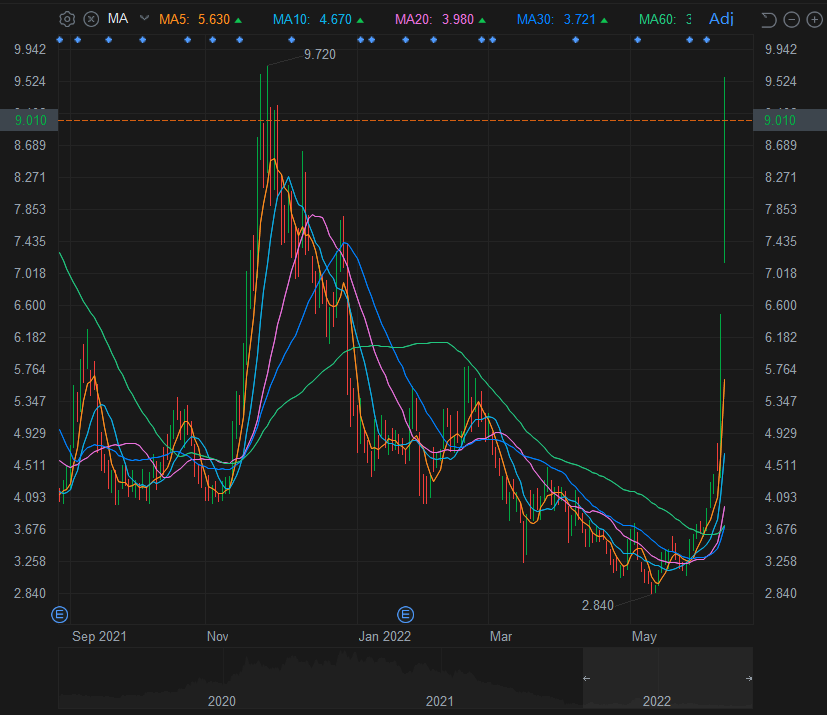Remove the MA indicator with the circled X
Image resolution: width=827 pixels, height=715 pixels.
(91, 20)
